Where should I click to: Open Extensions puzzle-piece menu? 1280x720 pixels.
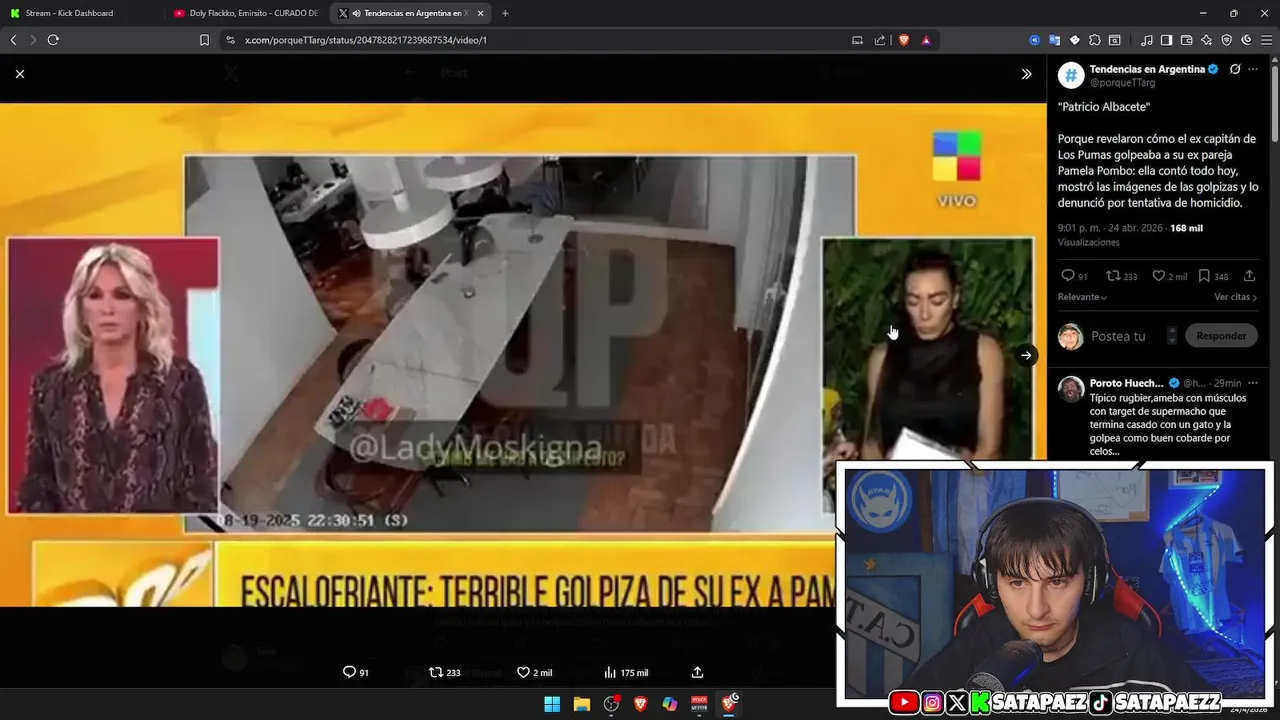pos(1095,40)
